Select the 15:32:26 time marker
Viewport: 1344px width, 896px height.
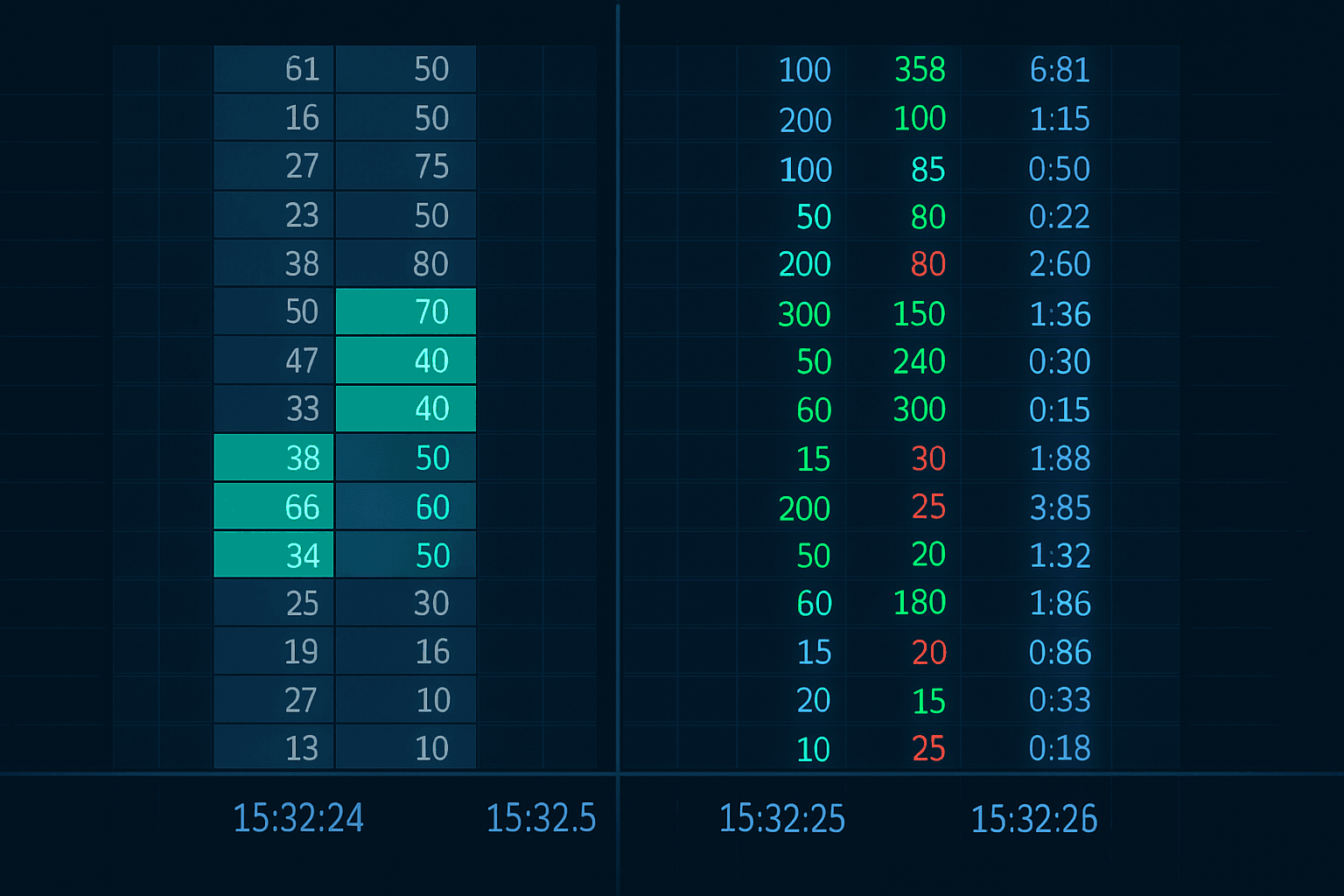click(1033, 819)
